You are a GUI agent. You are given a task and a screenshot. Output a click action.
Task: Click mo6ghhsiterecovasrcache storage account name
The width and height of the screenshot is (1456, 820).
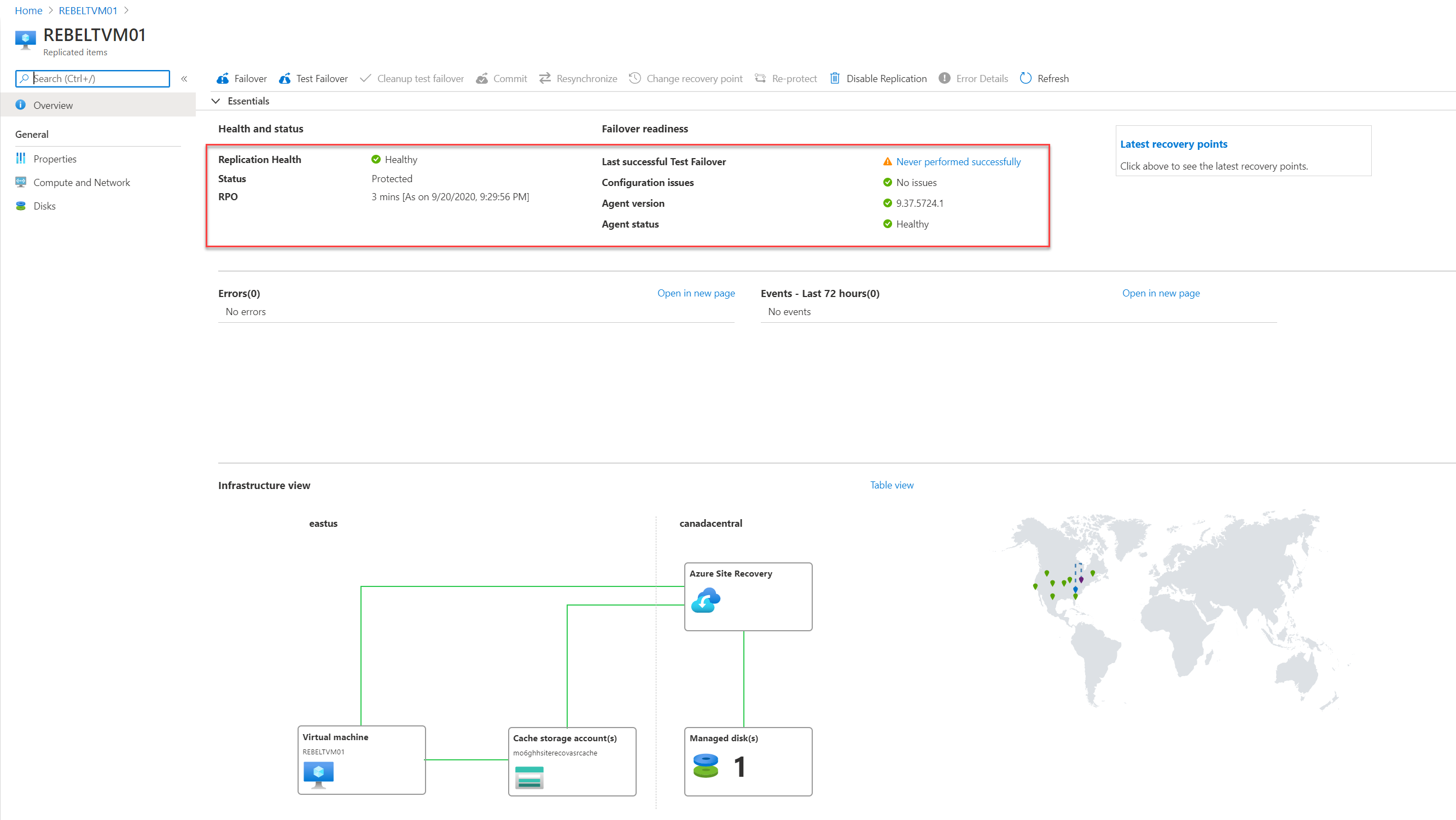[x=555, y=753]
